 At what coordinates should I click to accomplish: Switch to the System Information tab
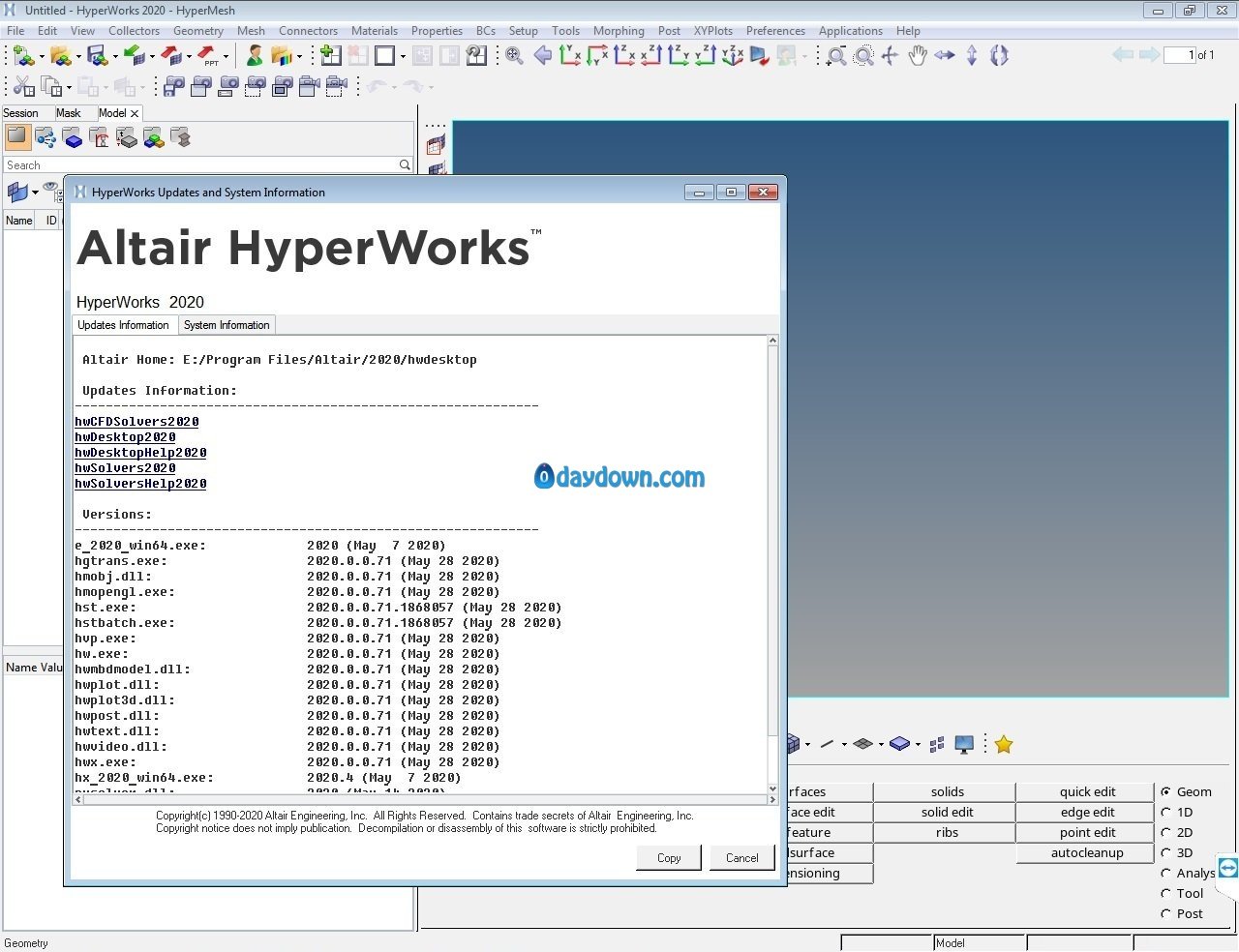(x=227, y=324)
